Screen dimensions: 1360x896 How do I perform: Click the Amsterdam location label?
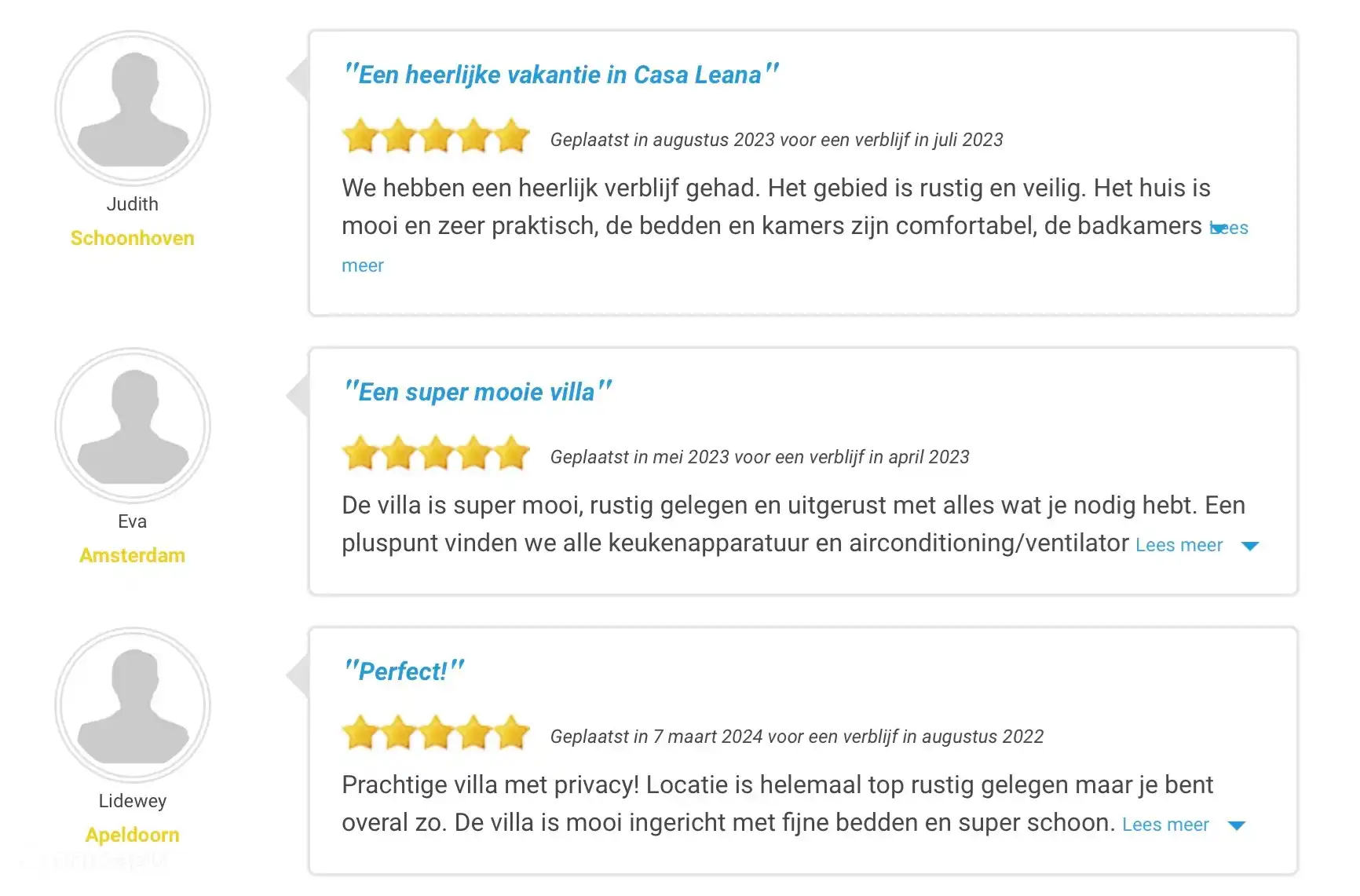tap(133, 555)
